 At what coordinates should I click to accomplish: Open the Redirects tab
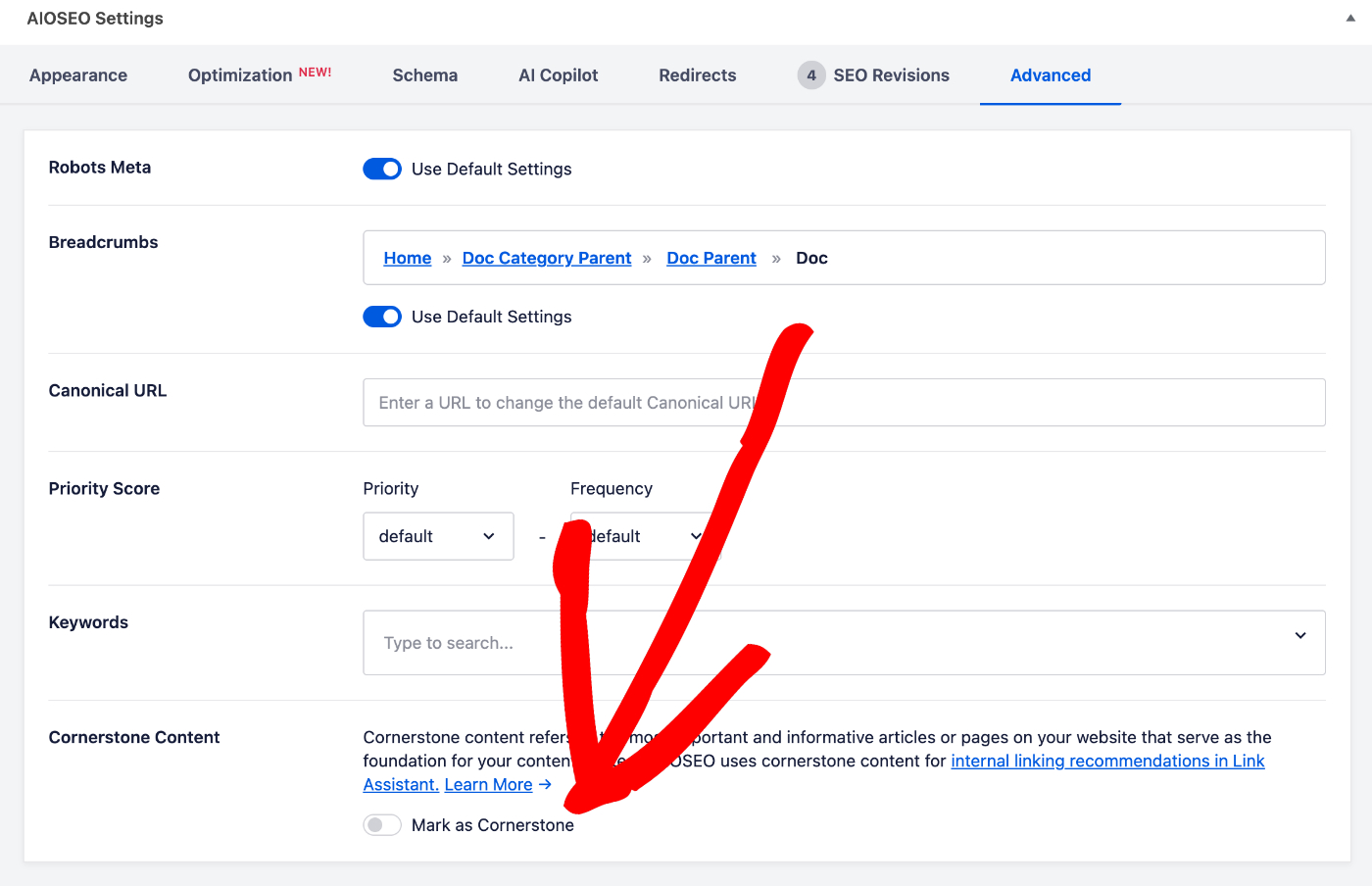(x=698, y=75)
